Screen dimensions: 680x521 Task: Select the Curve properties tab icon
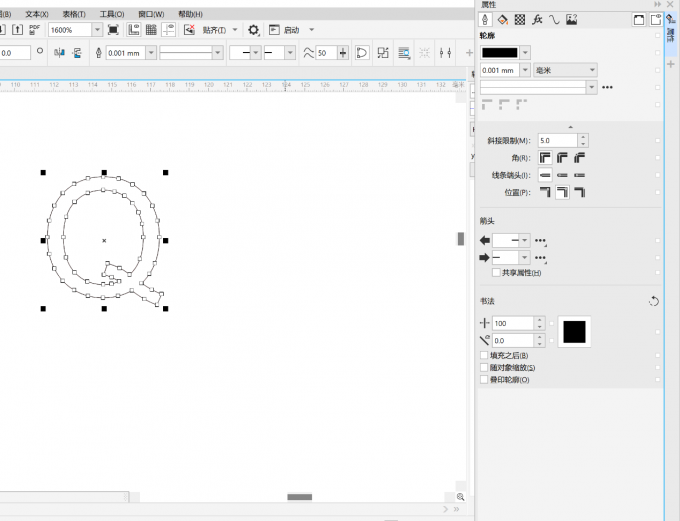(x=553, y=19)
